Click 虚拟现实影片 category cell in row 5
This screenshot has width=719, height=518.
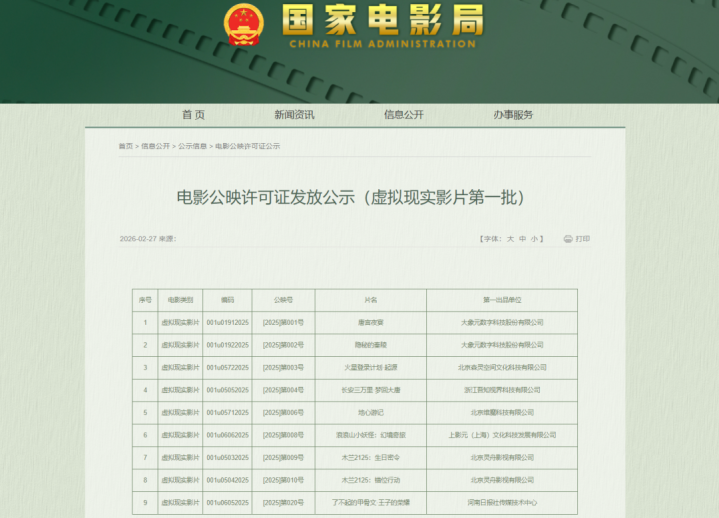point(180,413)
